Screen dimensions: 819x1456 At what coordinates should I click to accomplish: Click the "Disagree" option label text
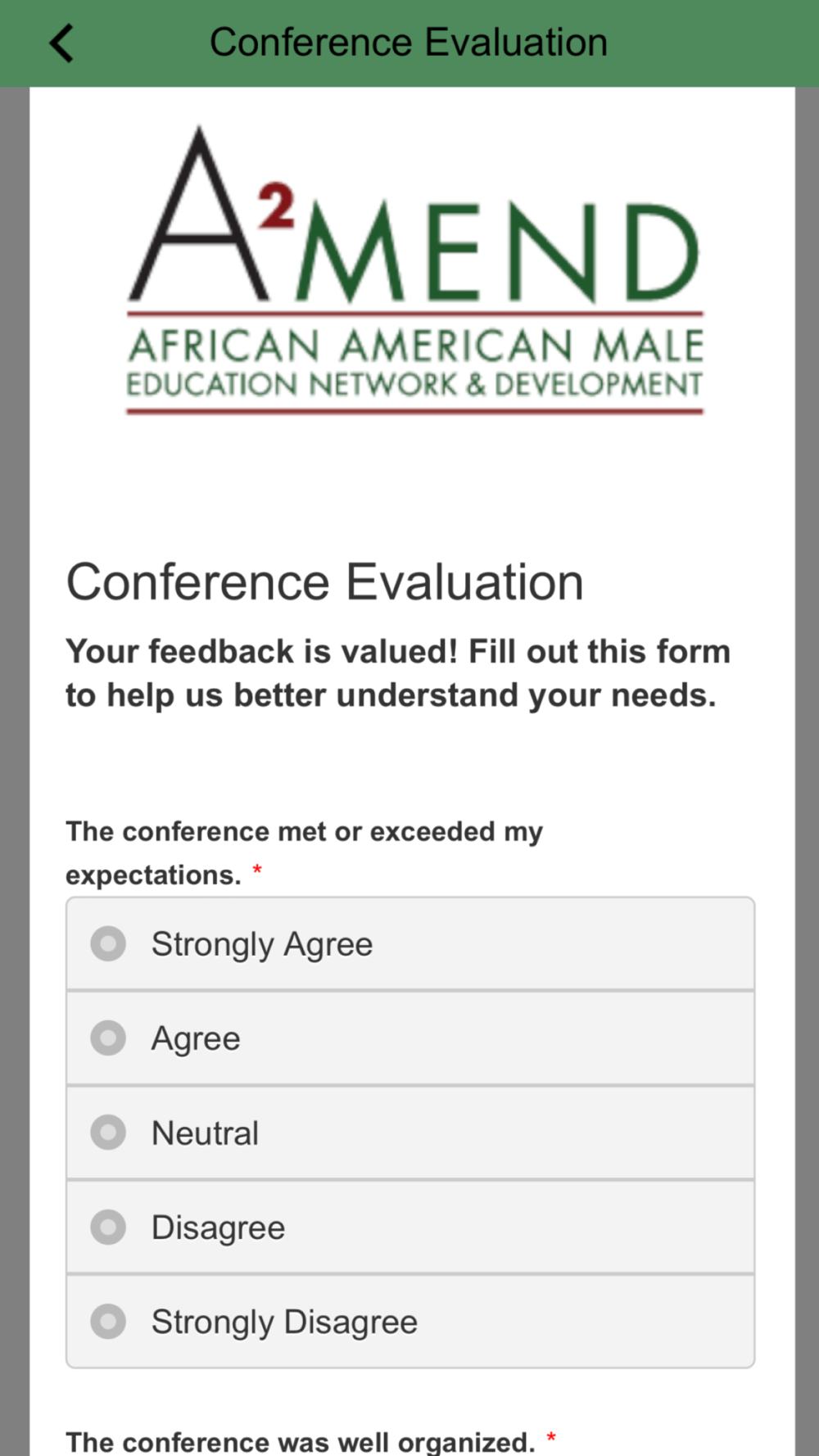tap(218, 1228)
